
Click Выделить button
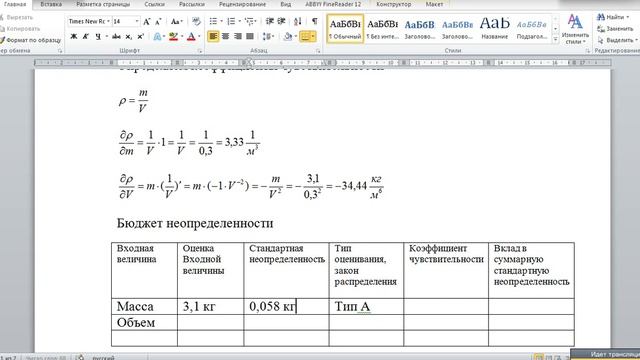click(617, 40)
